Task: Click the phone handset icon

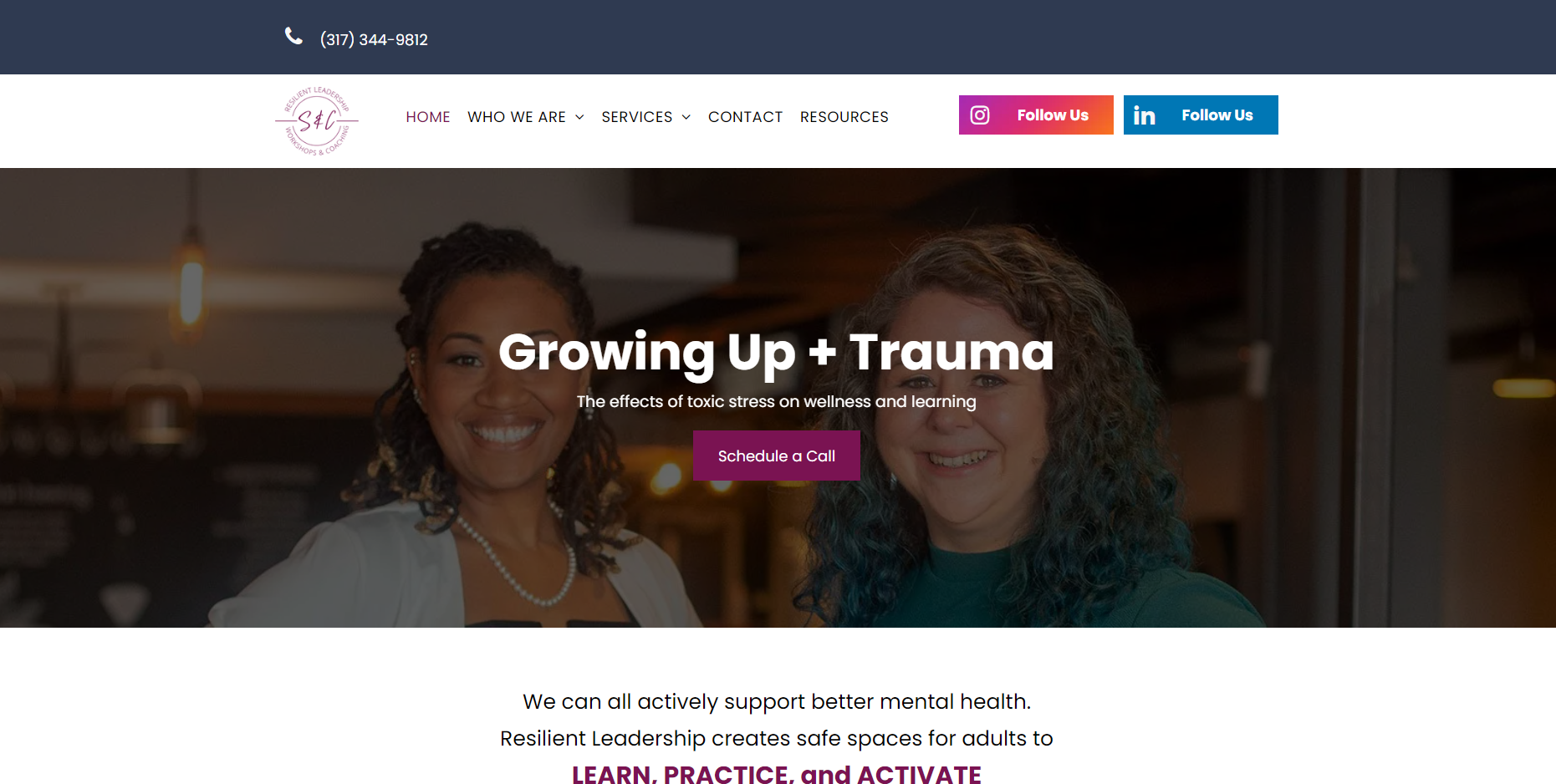Action: click(x=293, y=36)
